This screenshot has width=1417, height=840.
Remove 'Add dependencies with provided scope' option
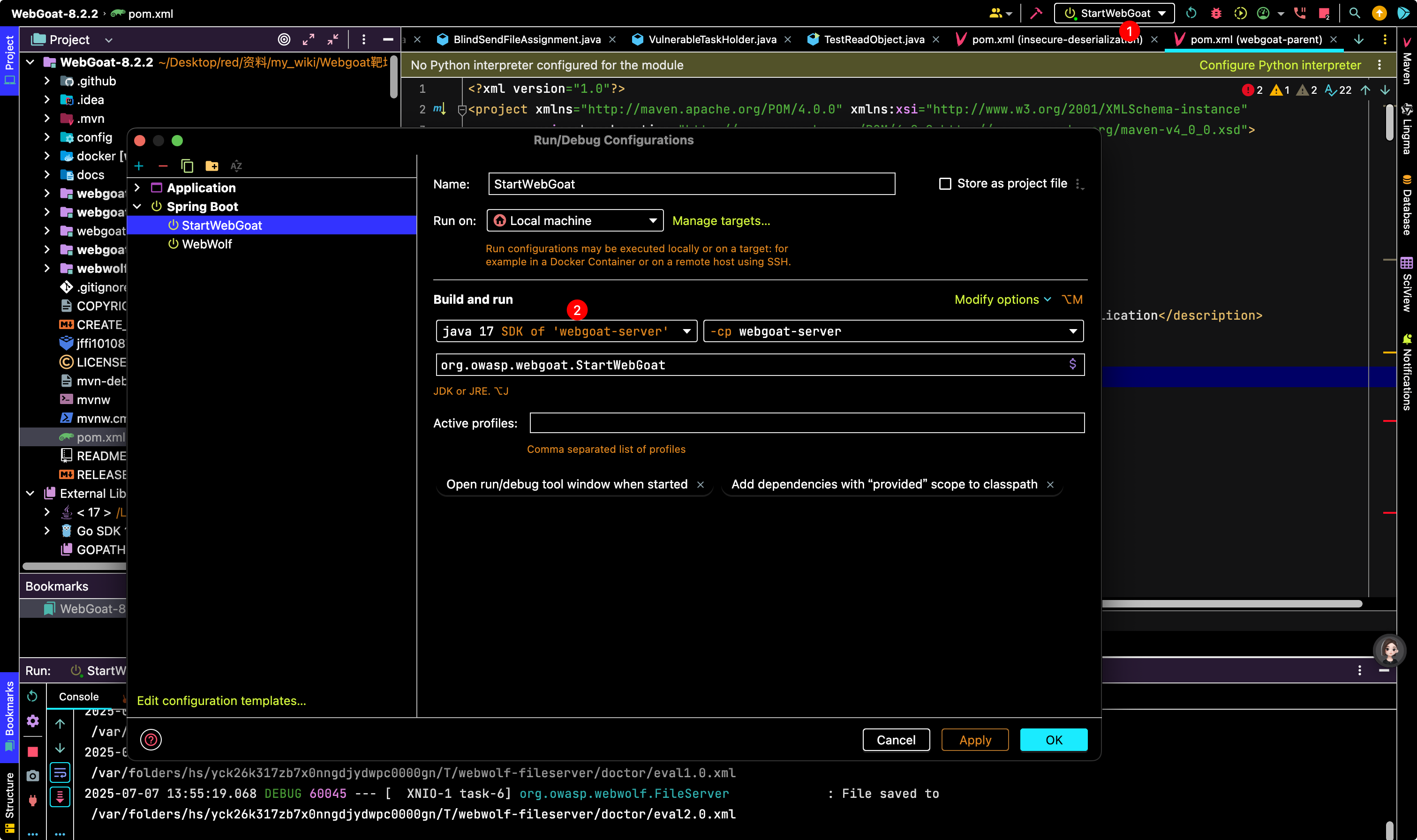[1050, 485]
